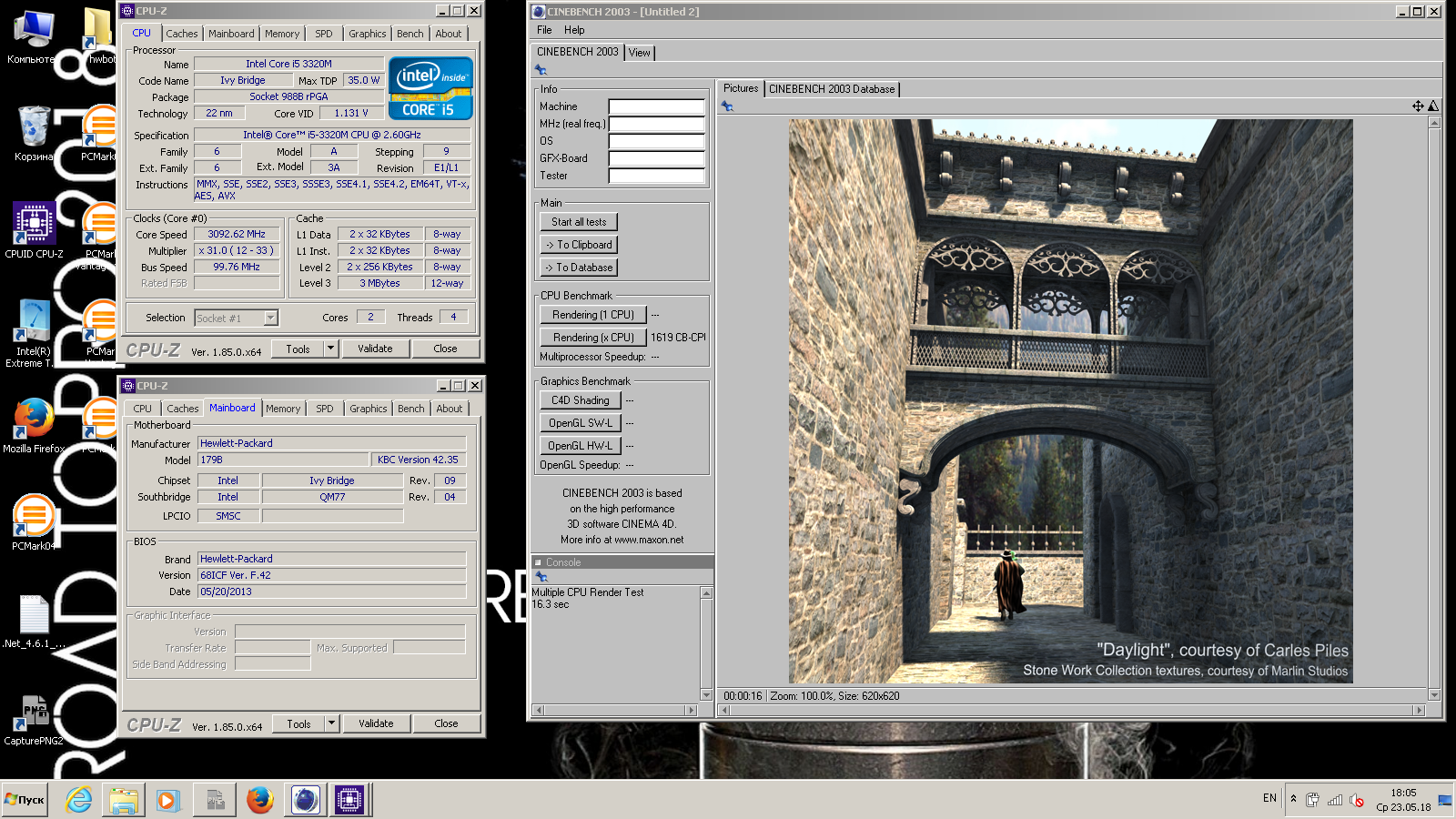
Task: Open PCMark04 desktop shortcut
Action: pyautogui.click(x=34, y=521)
